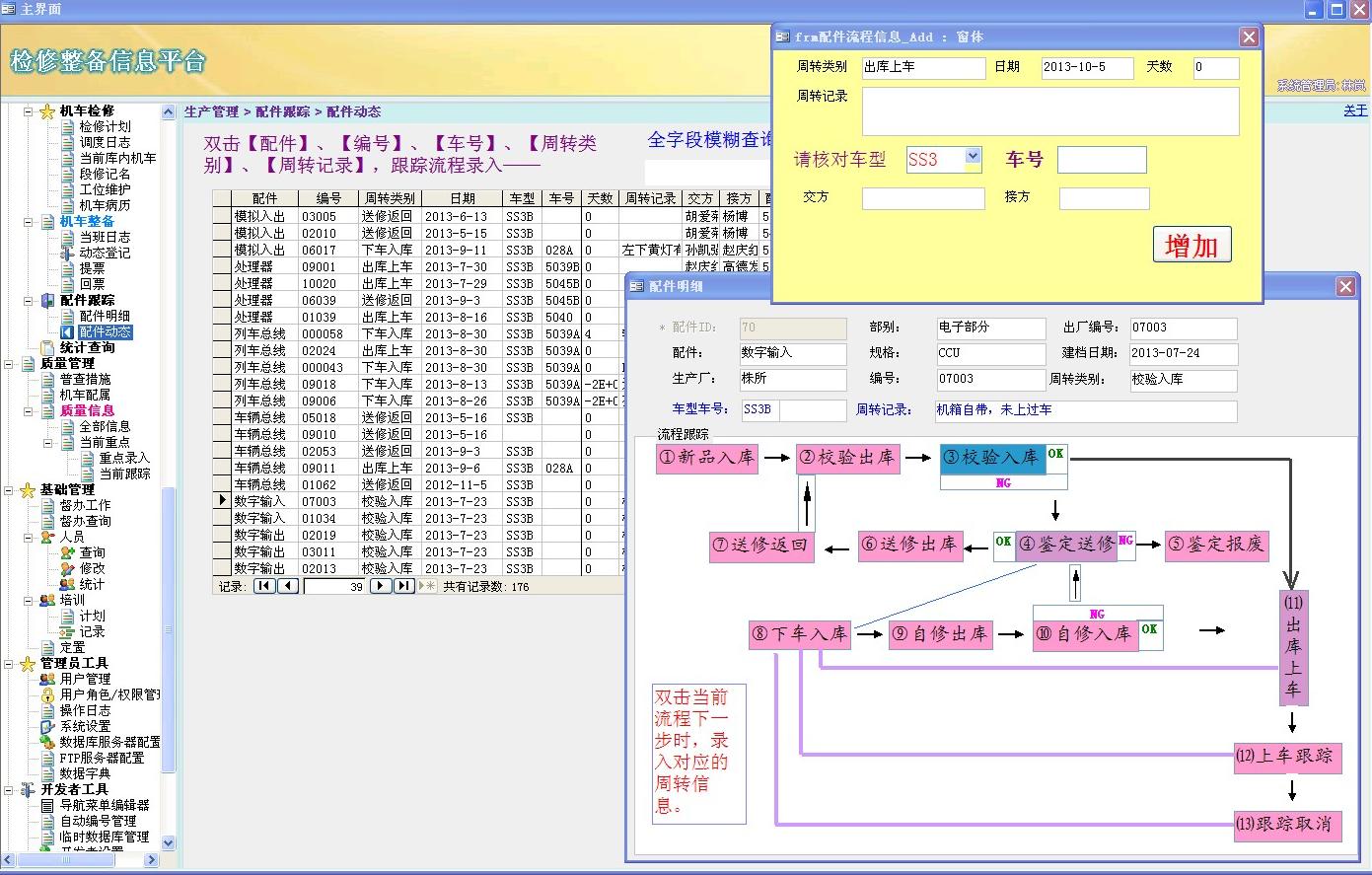Click the 周转类别 column header
Viewport: 1372px width, 875px height.
[x=389, y=198]
